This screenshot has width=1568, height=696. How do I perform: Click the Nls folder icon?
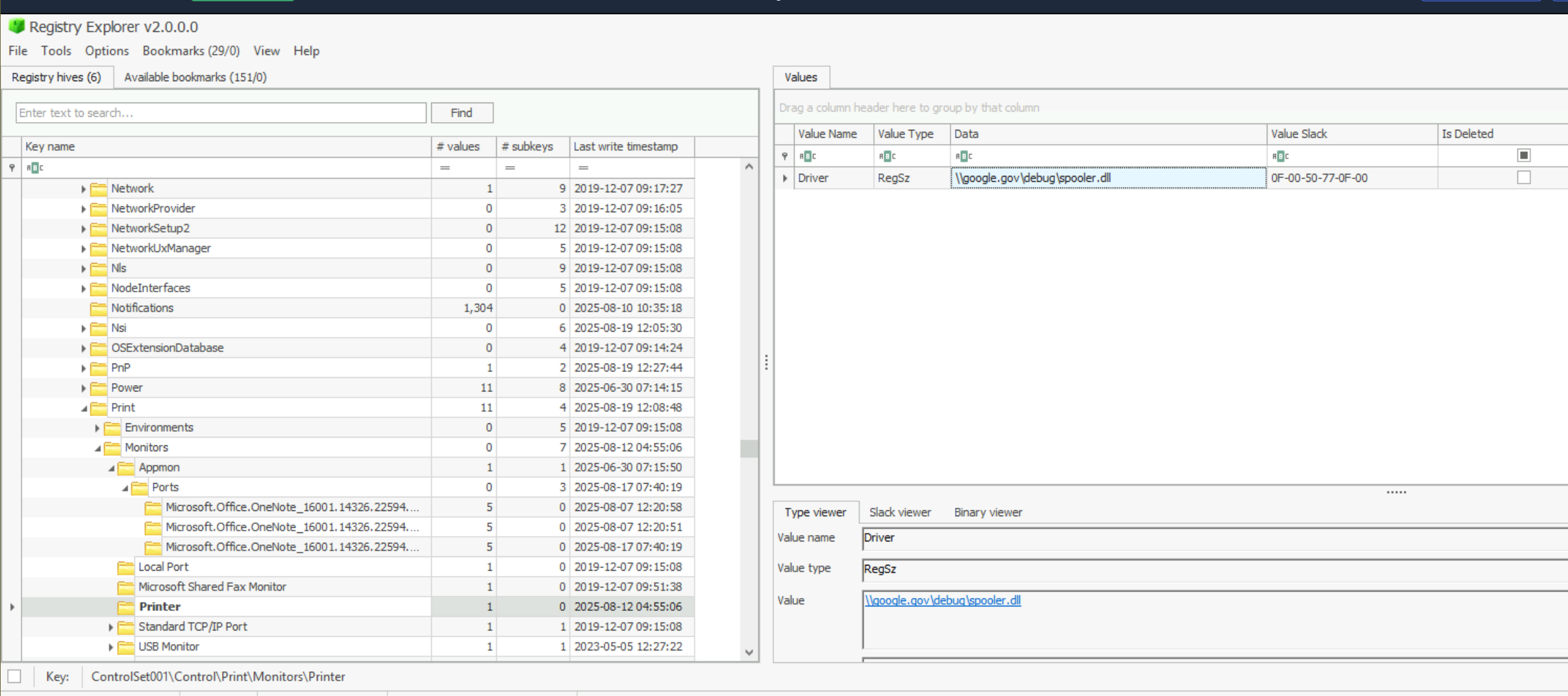click(x=99, y=269)
